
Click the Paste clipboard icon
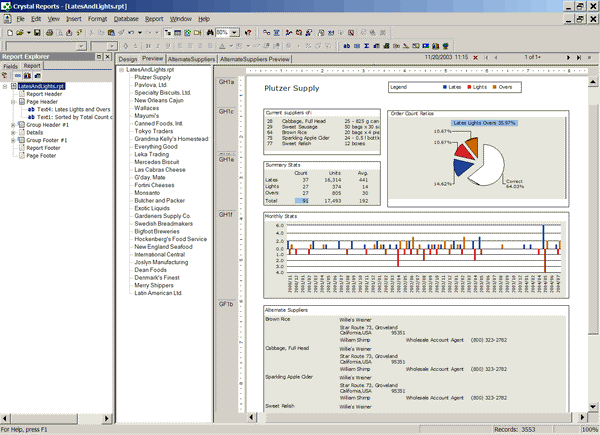click(x=111, y=33)
